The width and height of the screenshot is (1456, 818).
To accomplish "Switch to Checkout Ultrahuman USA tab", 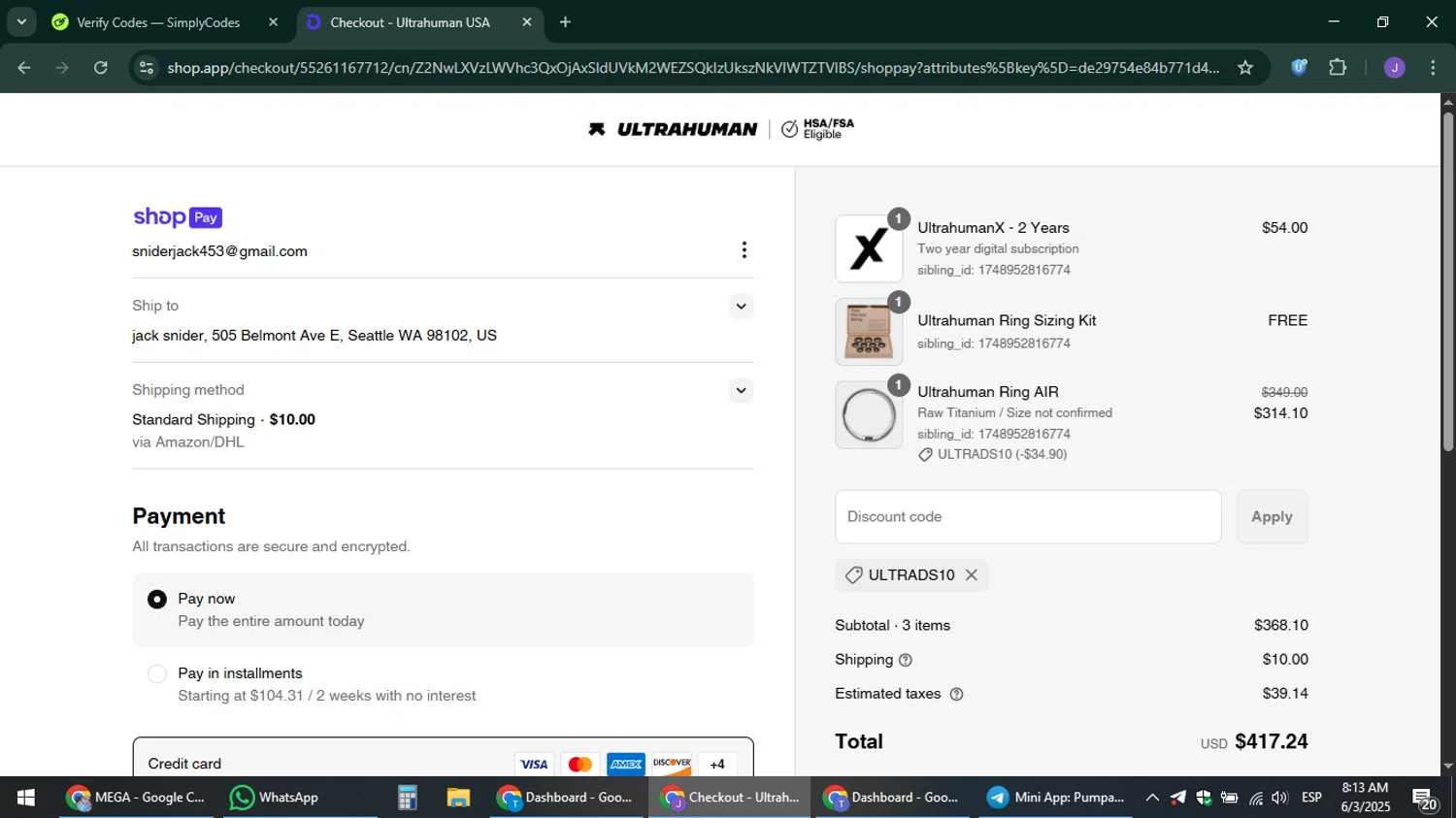I will point(408,22).
